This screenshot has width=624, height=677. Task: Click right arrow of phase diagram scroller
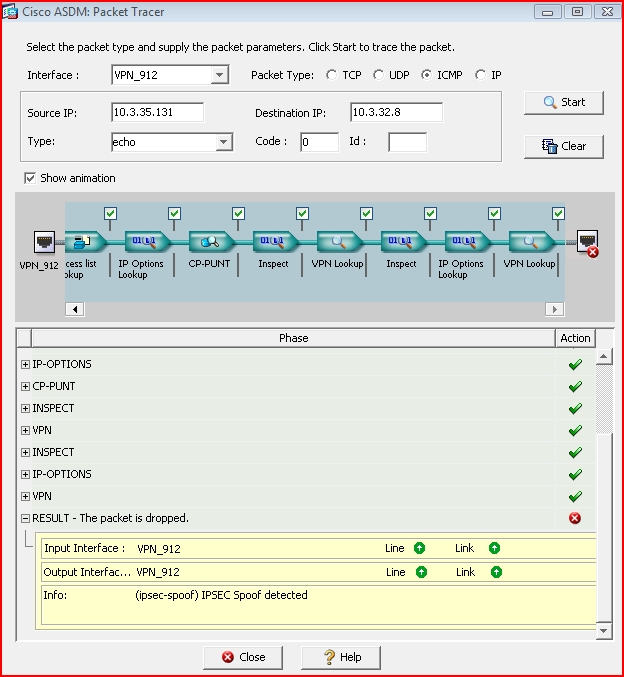[555, 309]
